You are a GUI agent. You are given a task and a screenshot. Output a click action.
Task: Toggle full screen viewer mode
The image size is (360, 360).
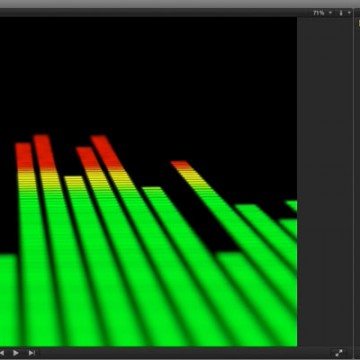click(x=339, y=353)
